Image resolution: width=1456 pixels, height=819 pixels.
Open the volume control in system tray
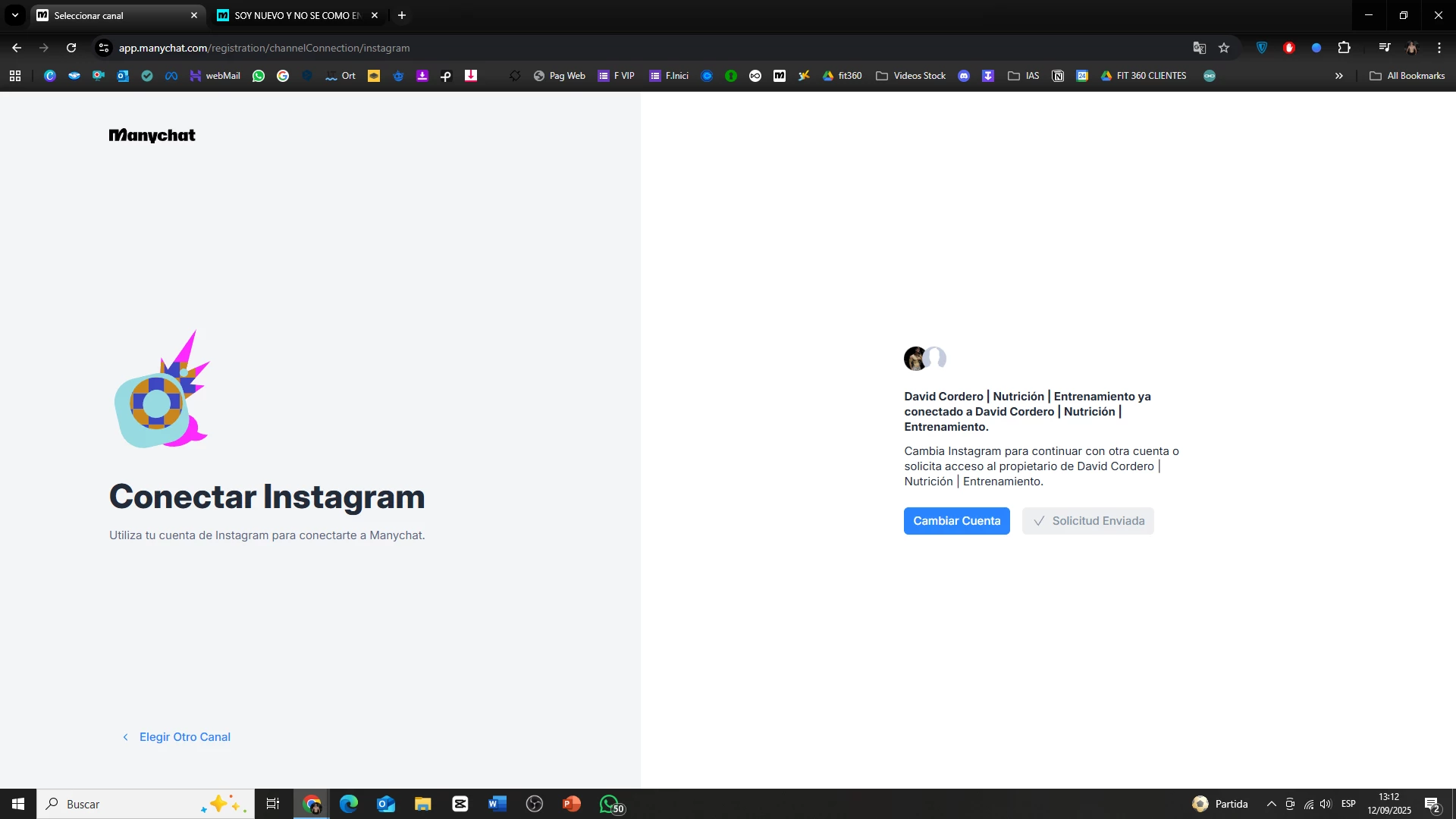[1326, 804]
